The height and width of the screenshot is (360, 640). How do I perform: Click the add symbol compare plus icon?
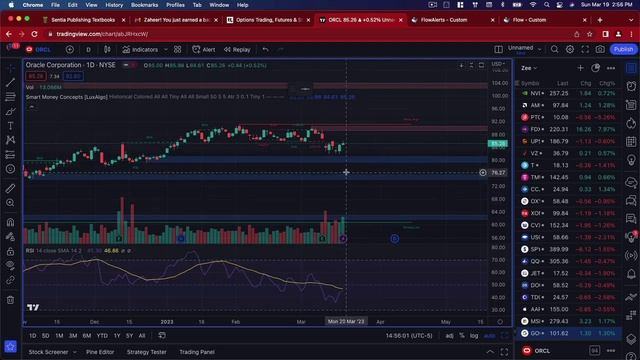pyautogui.click(x=70, y=49)
